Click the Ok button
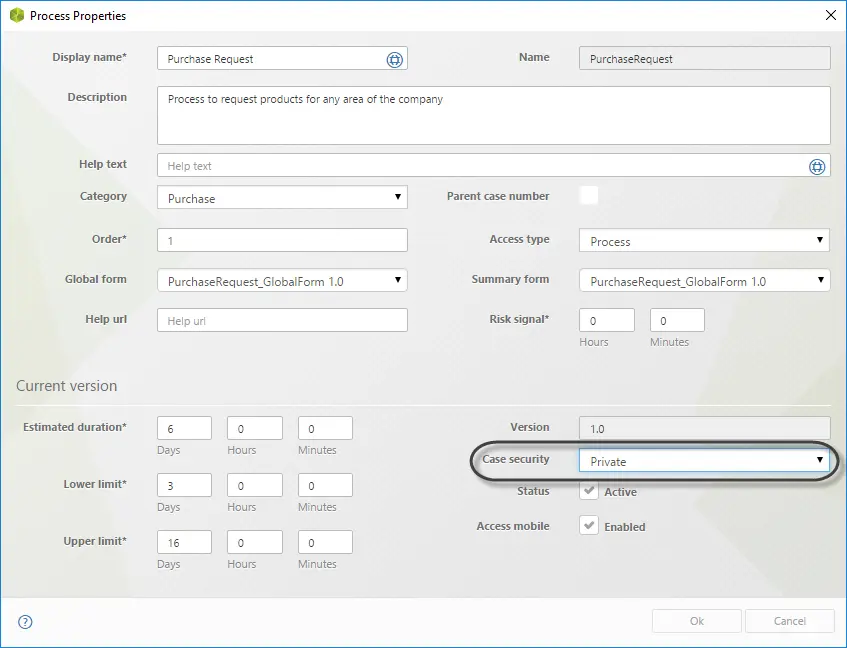847x648 pixels. [696, 621]
